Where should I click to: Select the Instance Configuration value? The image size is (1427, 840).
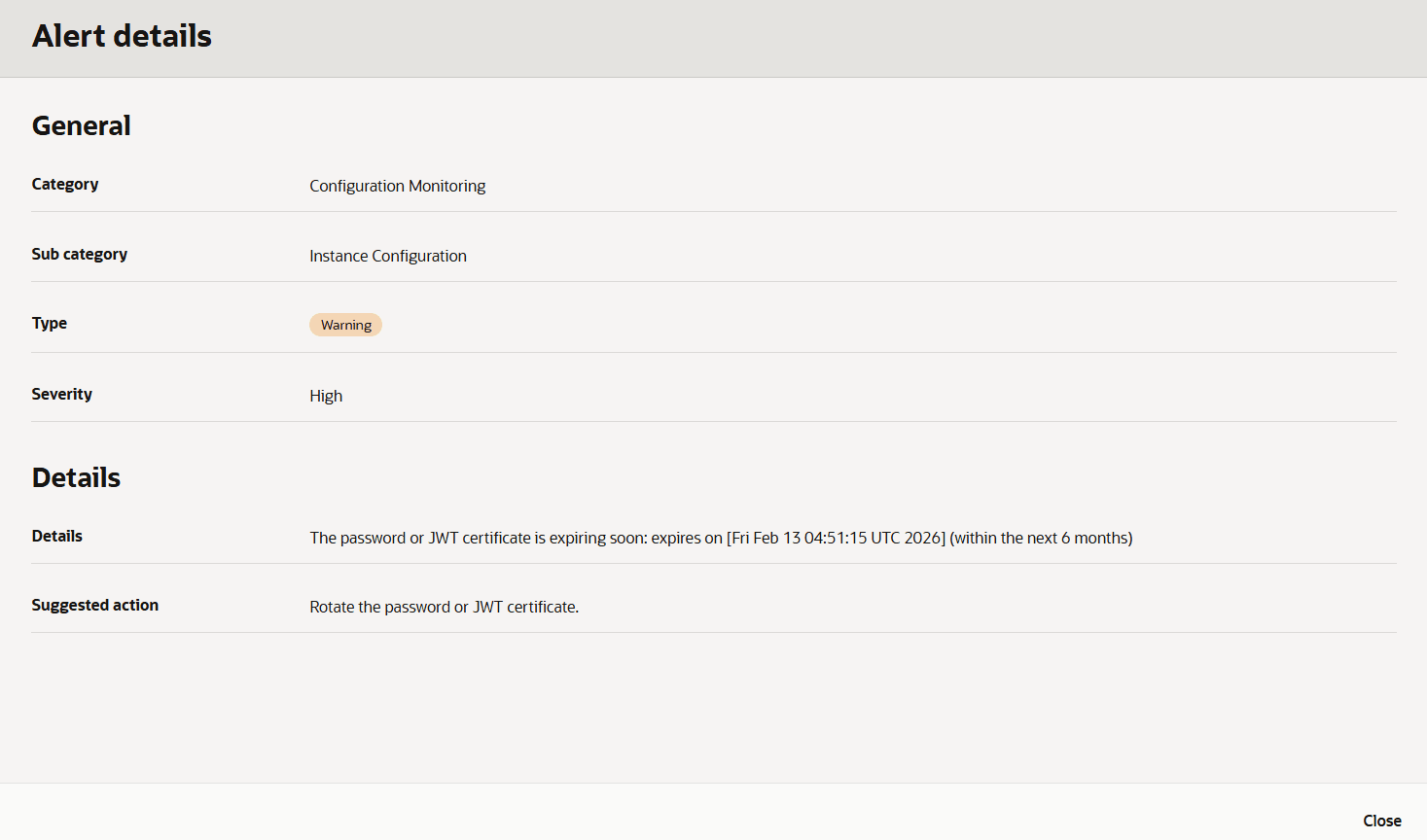click(x=387, y=256)
